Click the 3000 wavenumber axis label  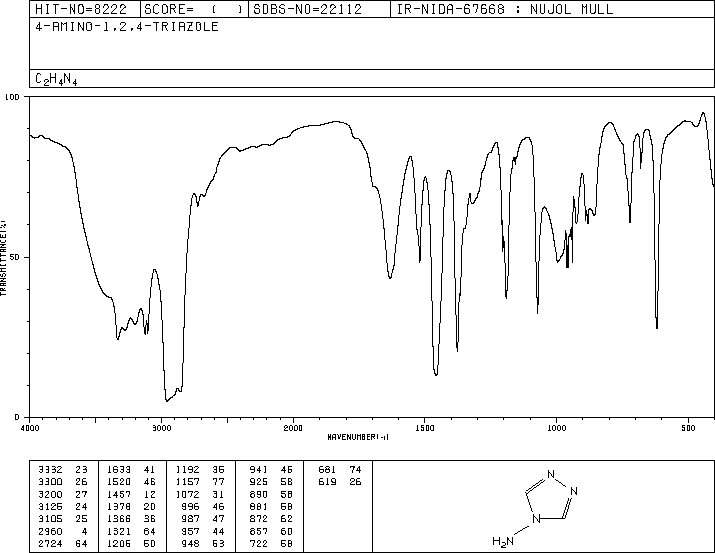click(161, 428)
